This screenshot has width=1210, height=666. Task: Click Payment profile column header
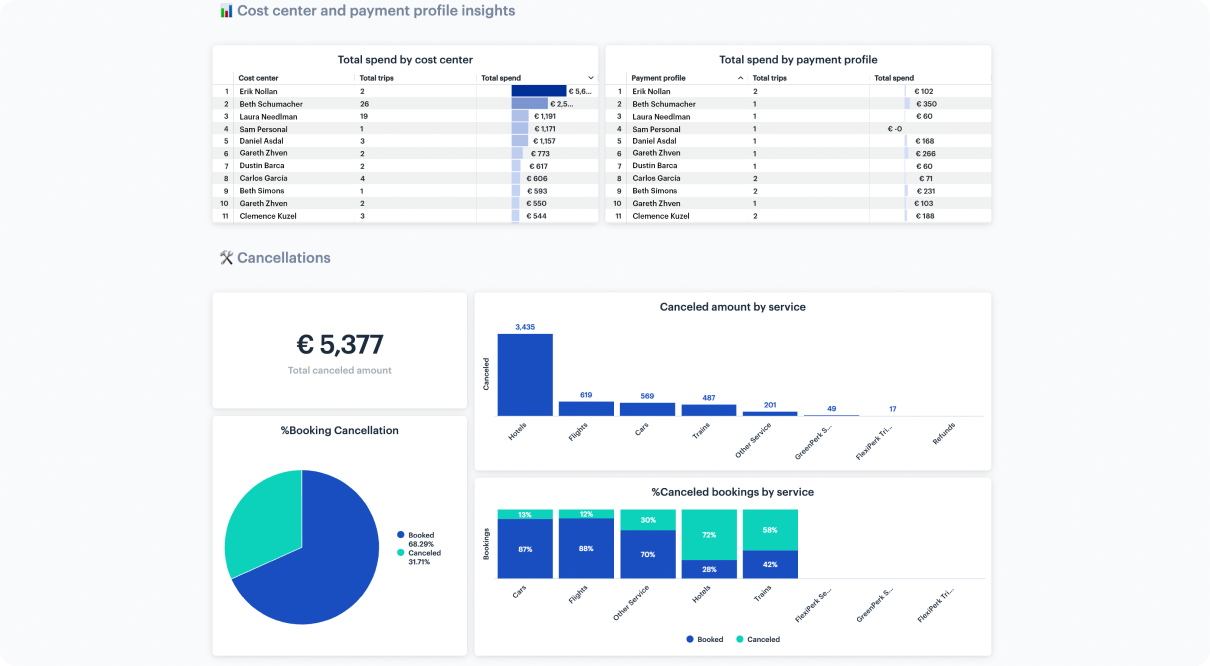[658, 78]
